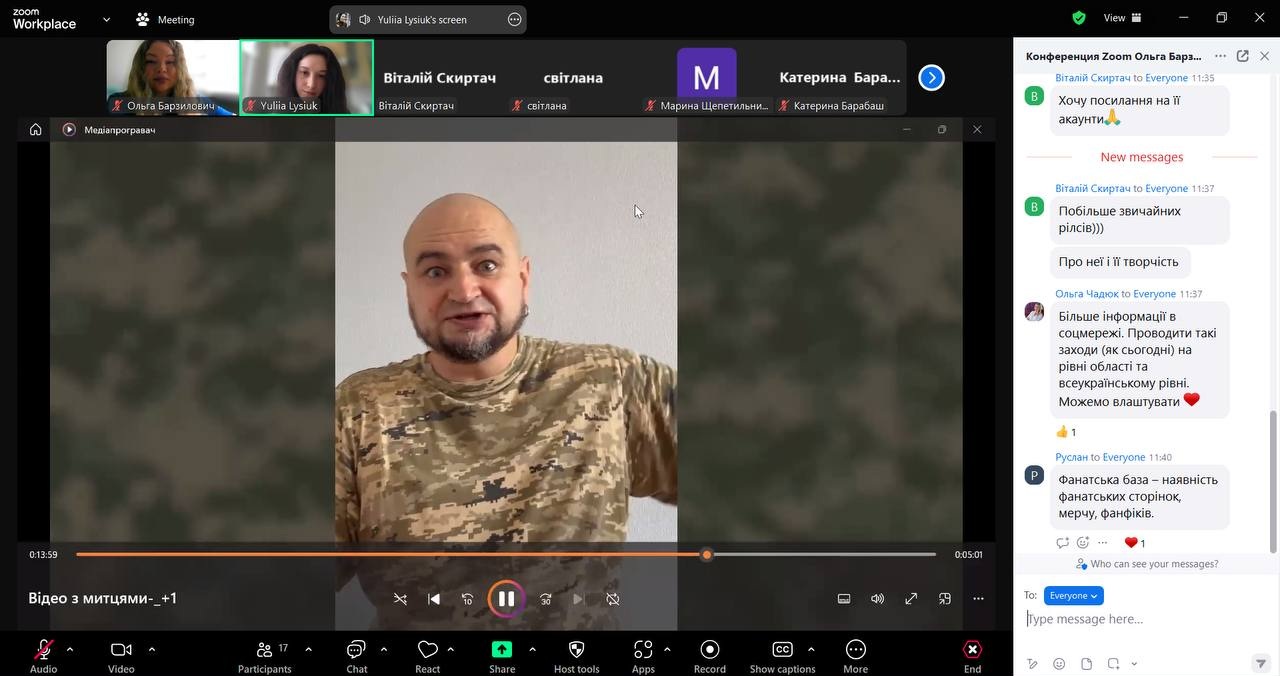Toggle repeat mode in media player
Screen dimensions: 1280x676
[613, 599]
